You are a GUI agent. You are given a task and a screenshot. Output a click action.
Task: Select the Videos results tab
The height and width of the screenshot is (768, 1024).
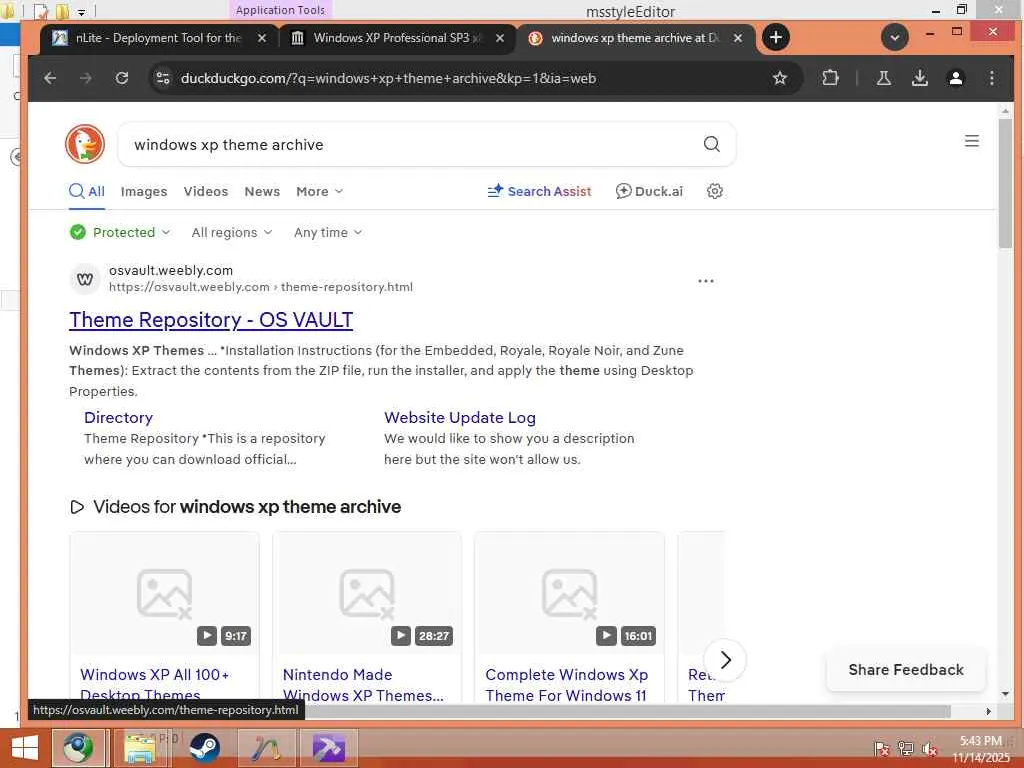coord(206,191)
